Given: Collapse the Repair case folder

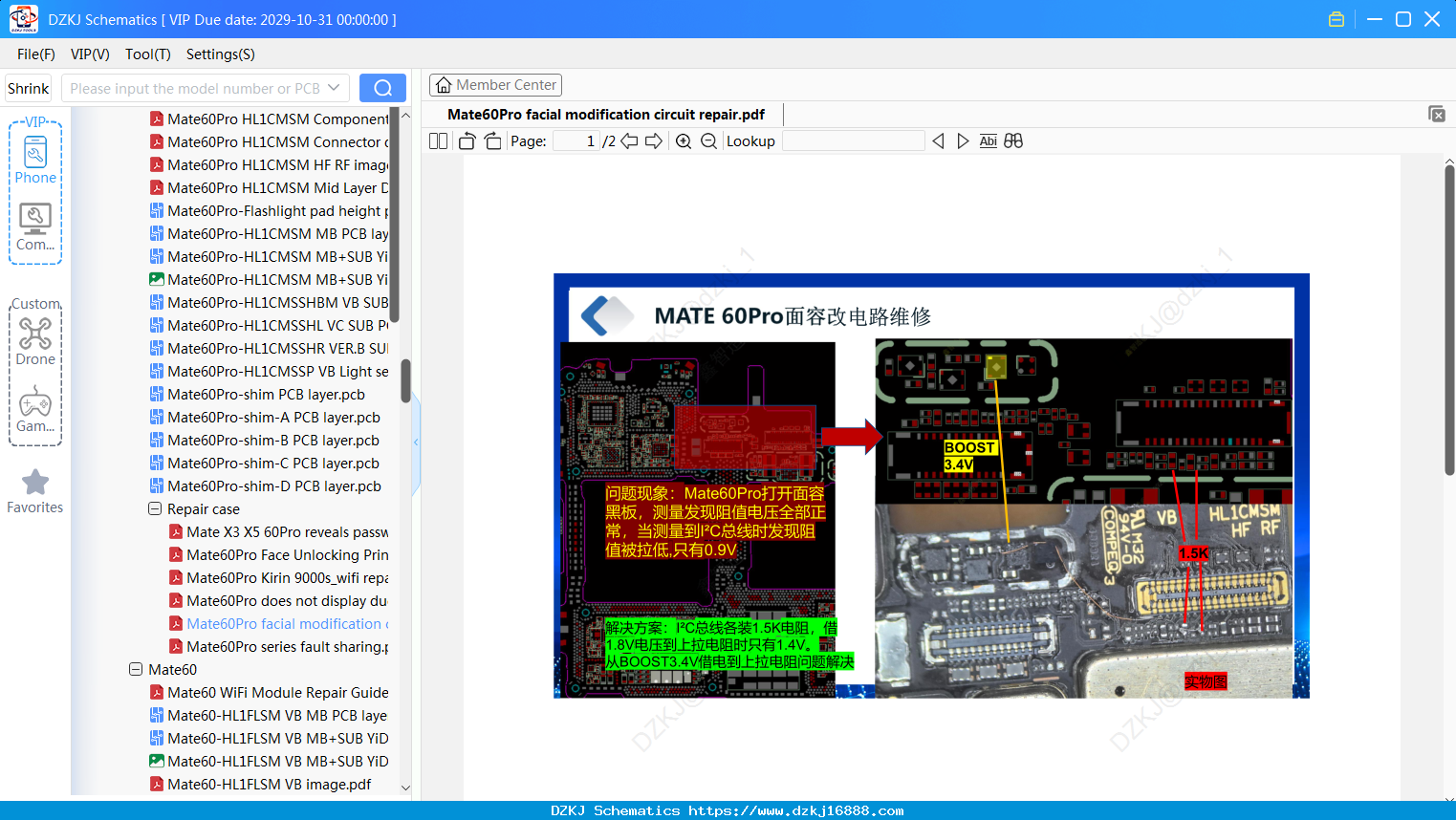Looking at the screenshot, I should 155,509.
